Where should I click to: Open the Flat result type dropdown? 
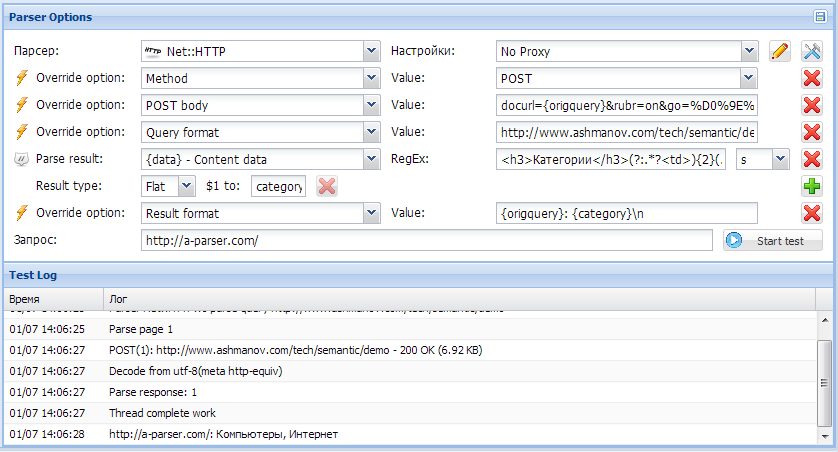pyautogui.click(x=186, y=186)
